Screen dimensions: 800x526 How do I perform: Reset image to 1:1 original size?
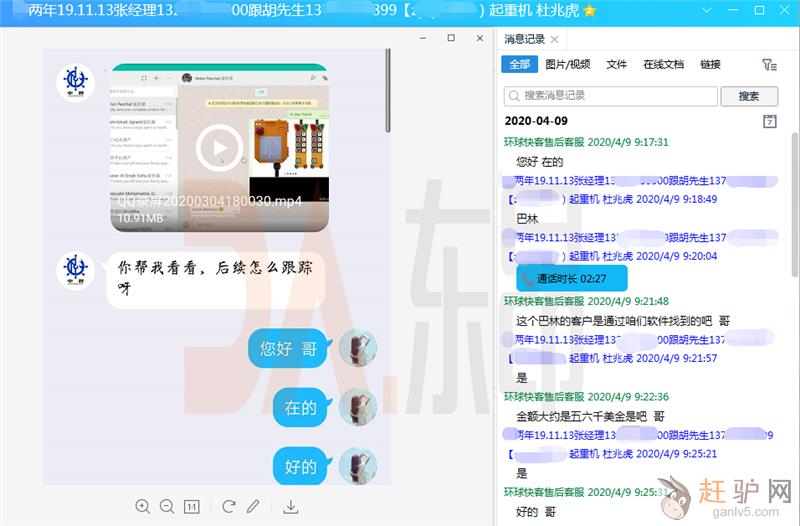pyautogui.click(x=192, y=507)
